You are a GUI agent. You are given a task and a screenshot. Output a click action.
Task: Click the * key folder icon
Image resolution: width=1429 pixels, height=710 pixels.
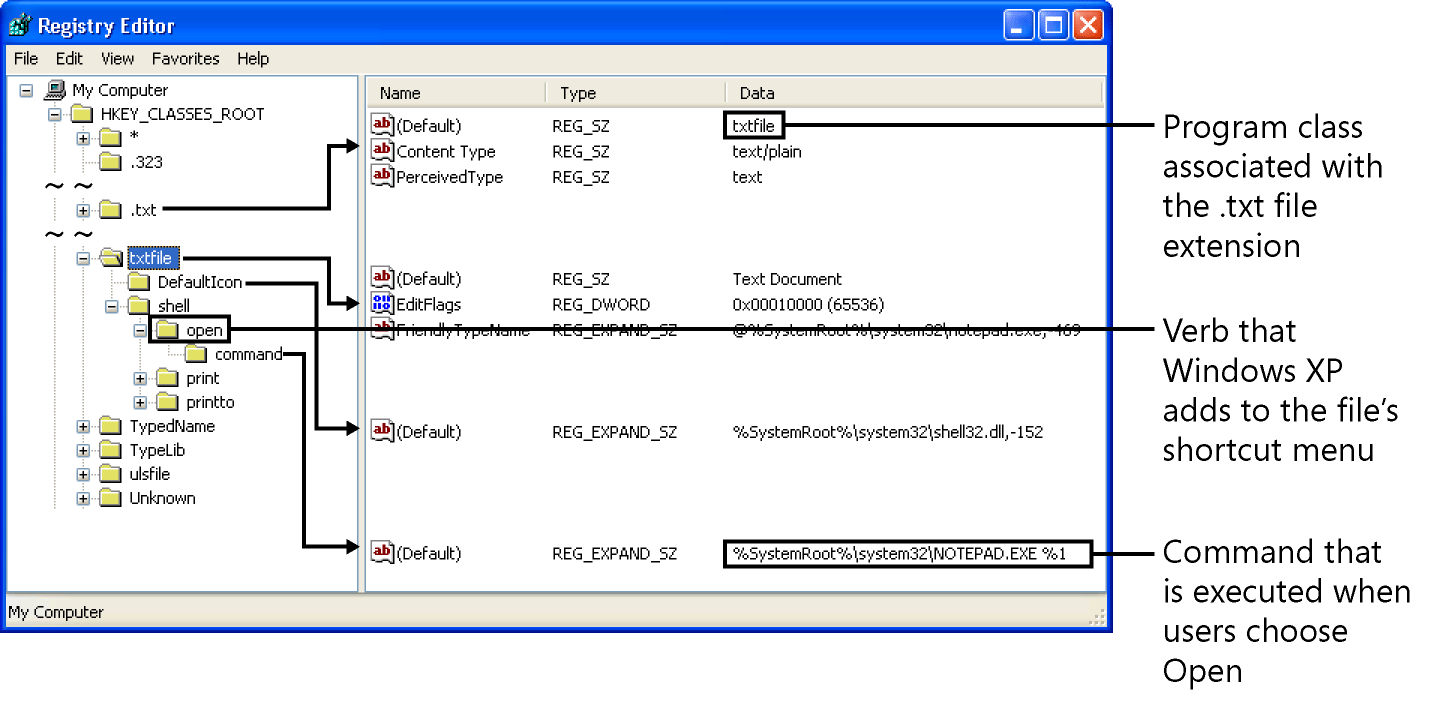click(110, 138)
